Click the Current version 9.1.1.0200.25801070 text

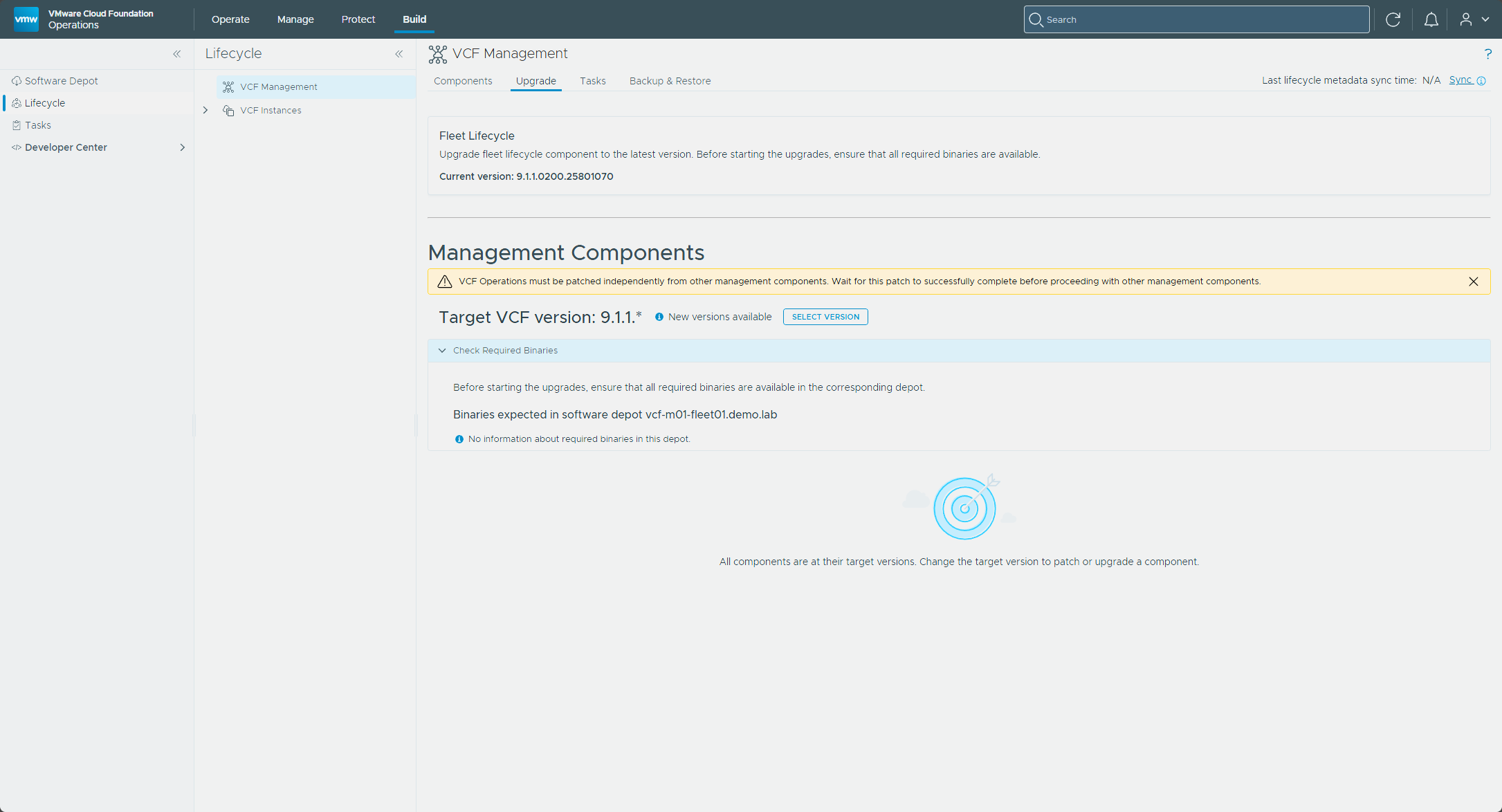(x=526, y=176)
